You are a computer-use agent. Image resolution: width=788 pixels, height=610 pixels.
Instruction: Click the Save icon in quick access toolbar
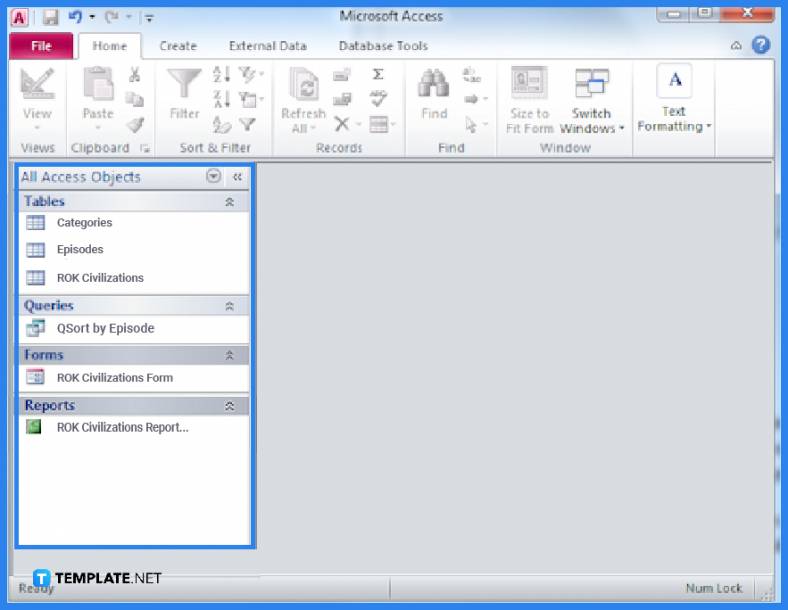click(x=50, y=18)
